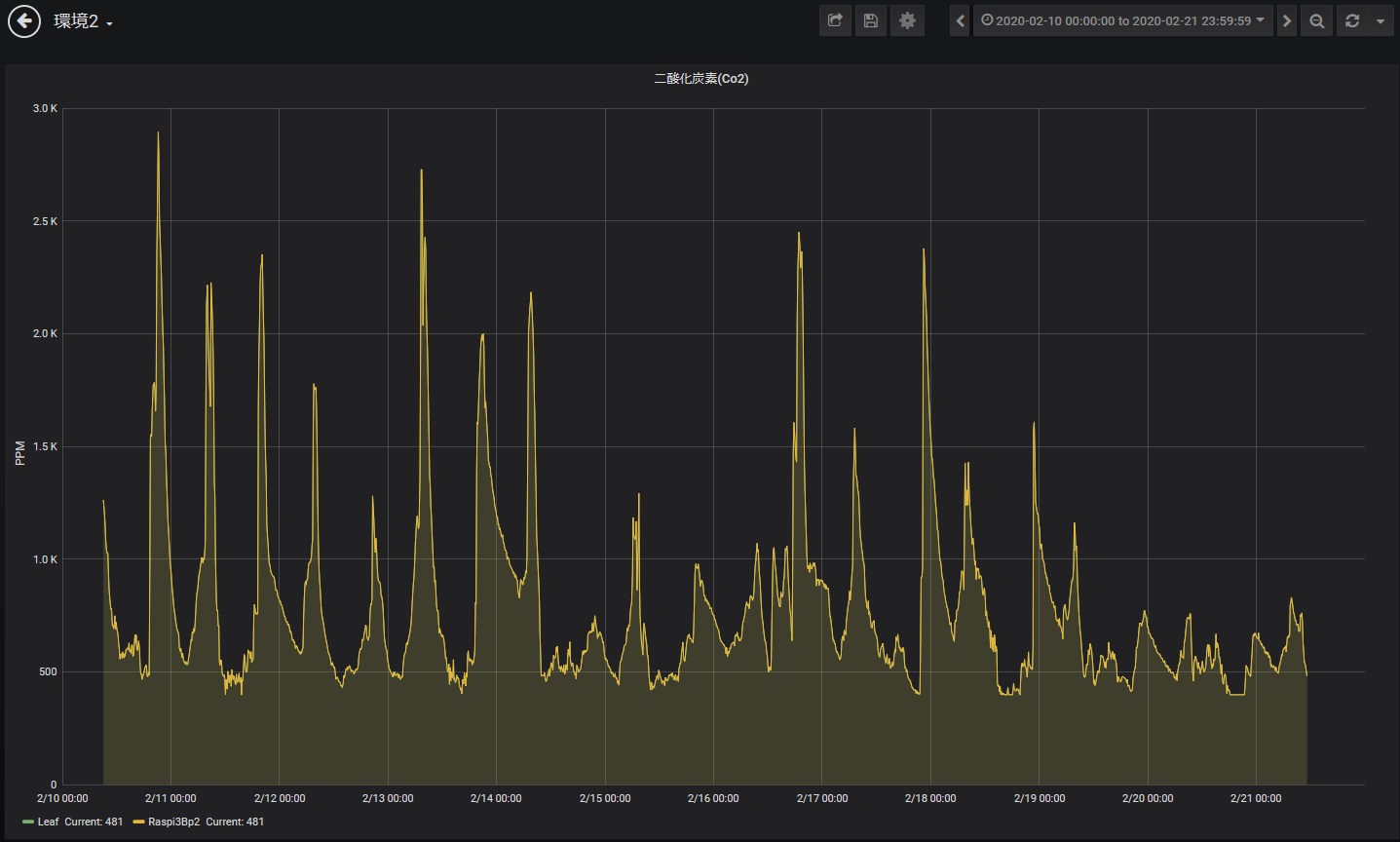Screen dimensions: 1400x842
Task: Shift time range backward
Action: (960, 20)
